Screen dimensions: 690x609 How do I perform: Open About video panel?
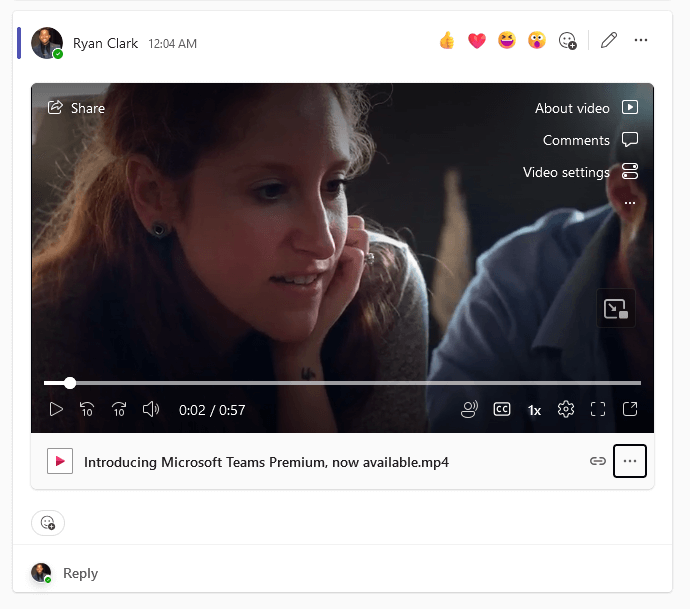[586, 108]
